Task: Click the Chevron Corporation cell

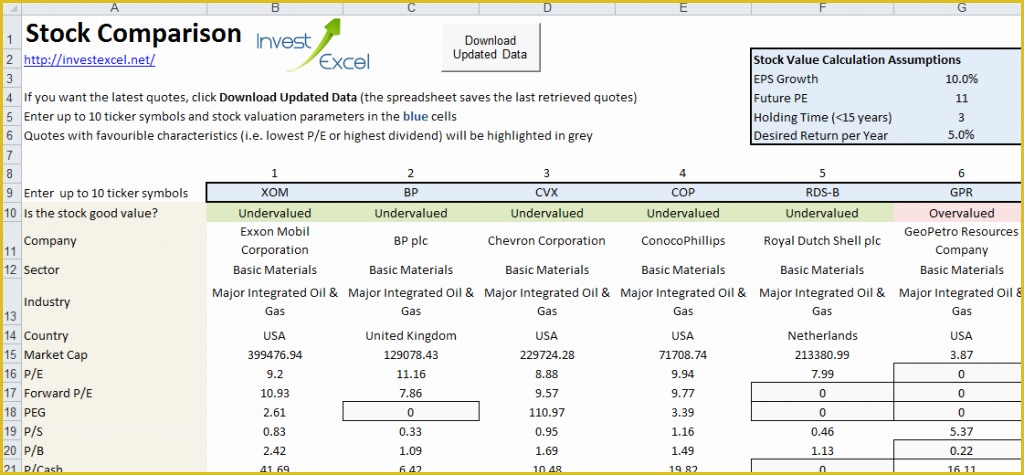Action: 547,240
